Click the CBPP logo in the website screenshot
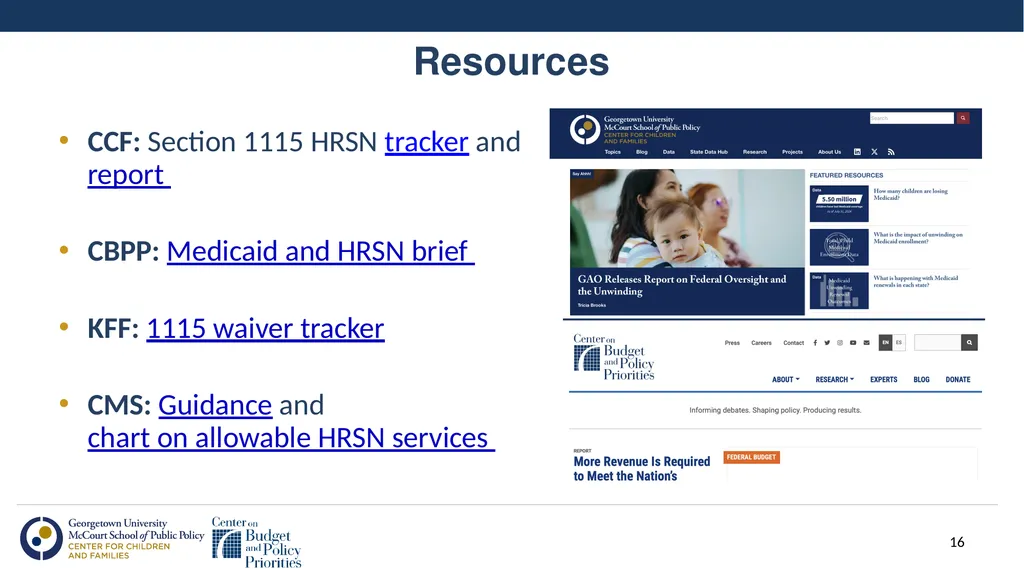The height and width of the screenshot is (575, 1024). 614,357
